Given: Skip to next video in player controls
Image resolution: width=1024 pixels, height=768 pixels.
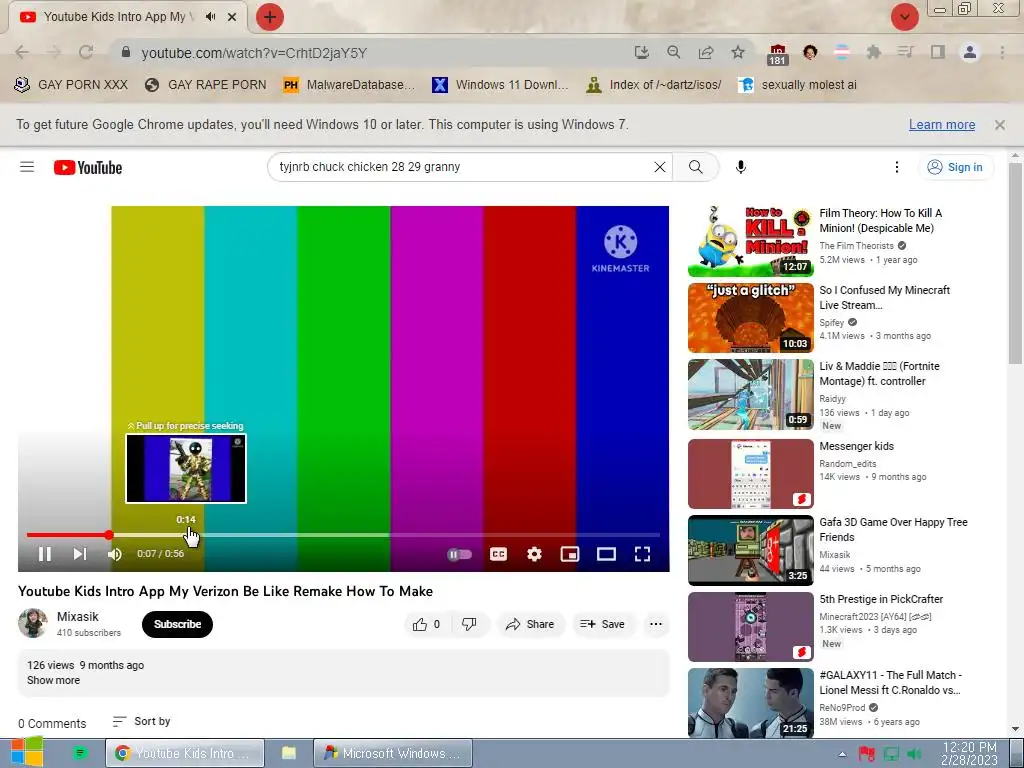Looking at the screenshot, I should [80, 554].
